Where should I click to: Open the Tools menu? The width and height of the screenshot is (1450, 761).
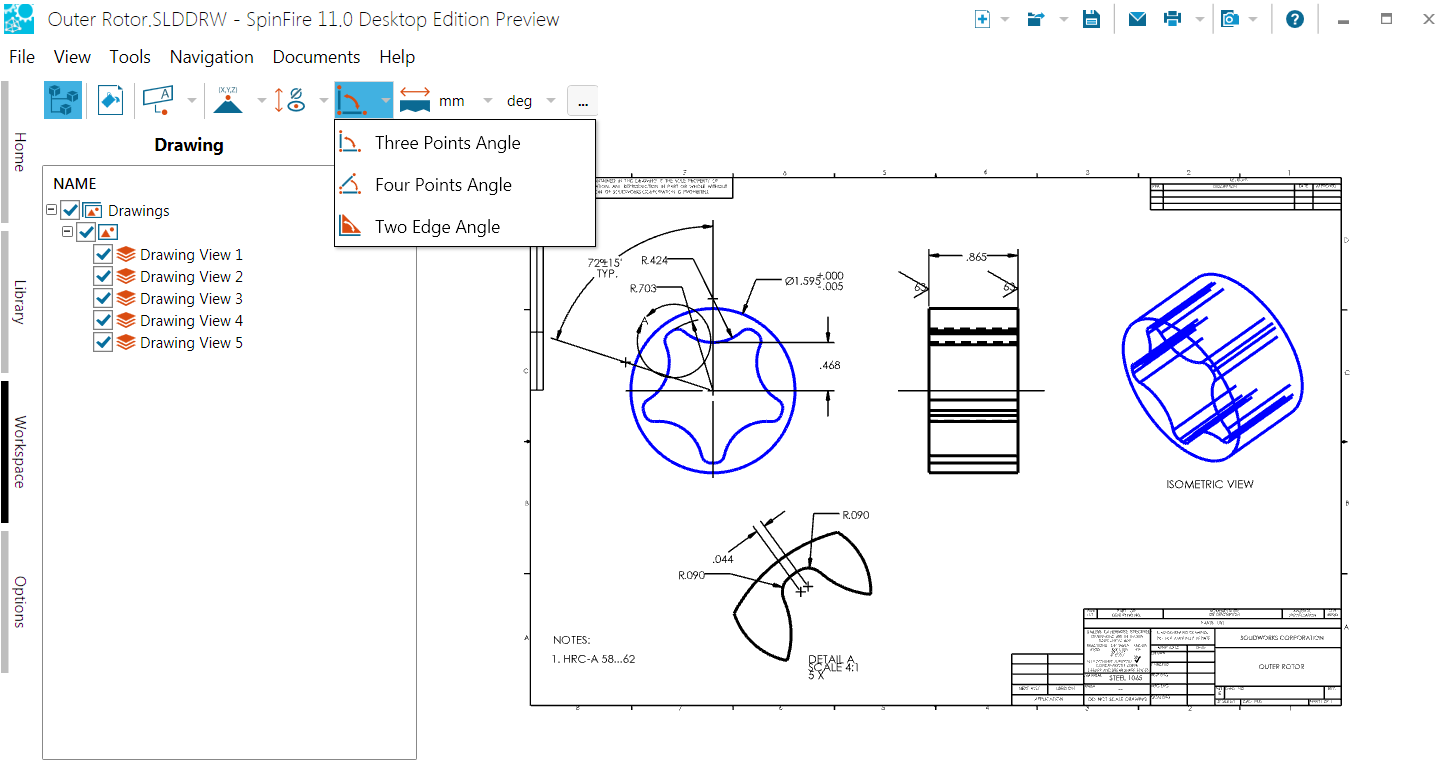[x=130, y=57]
